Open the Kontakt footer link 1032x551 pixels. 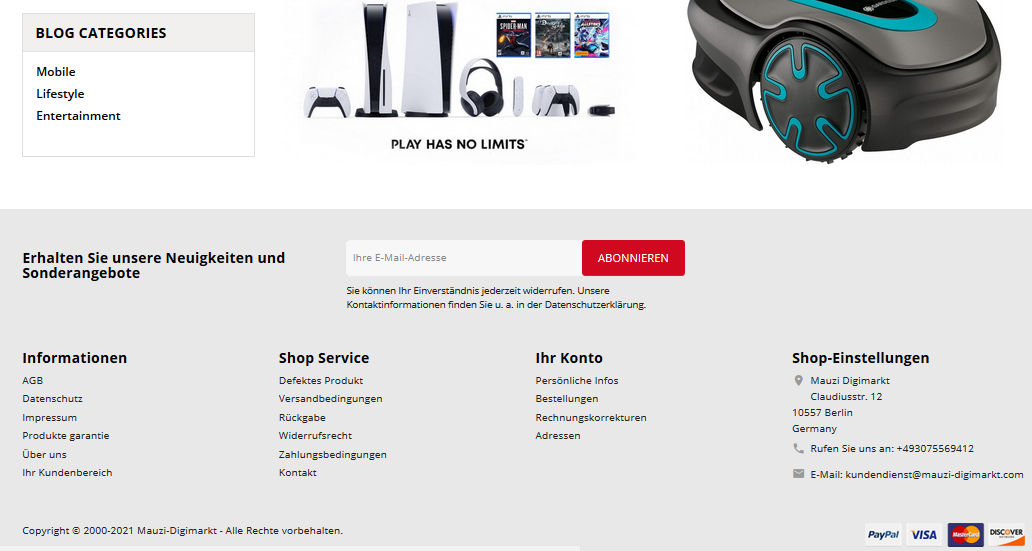point(297,472)
